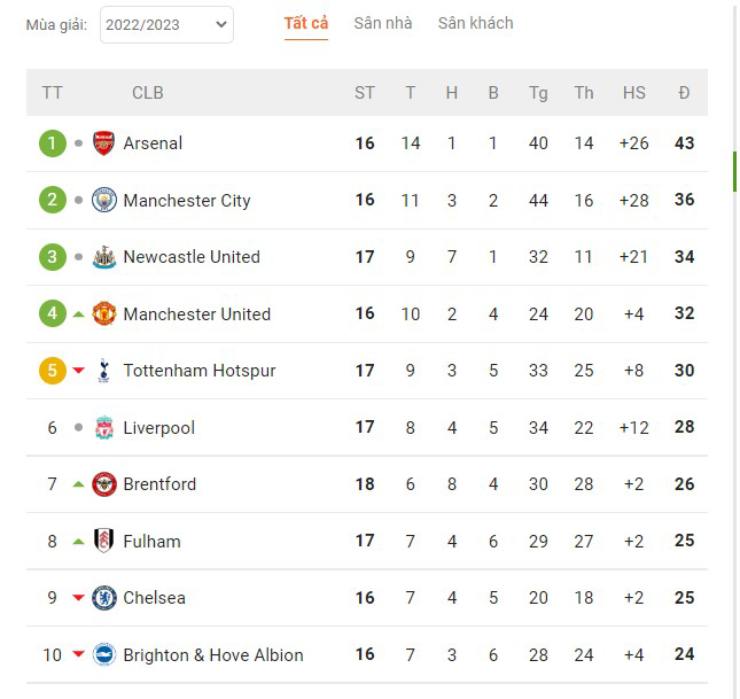Click the Chelsea club crest icon
The width and height of the screenshot is (740, 699).
(104, 598)
